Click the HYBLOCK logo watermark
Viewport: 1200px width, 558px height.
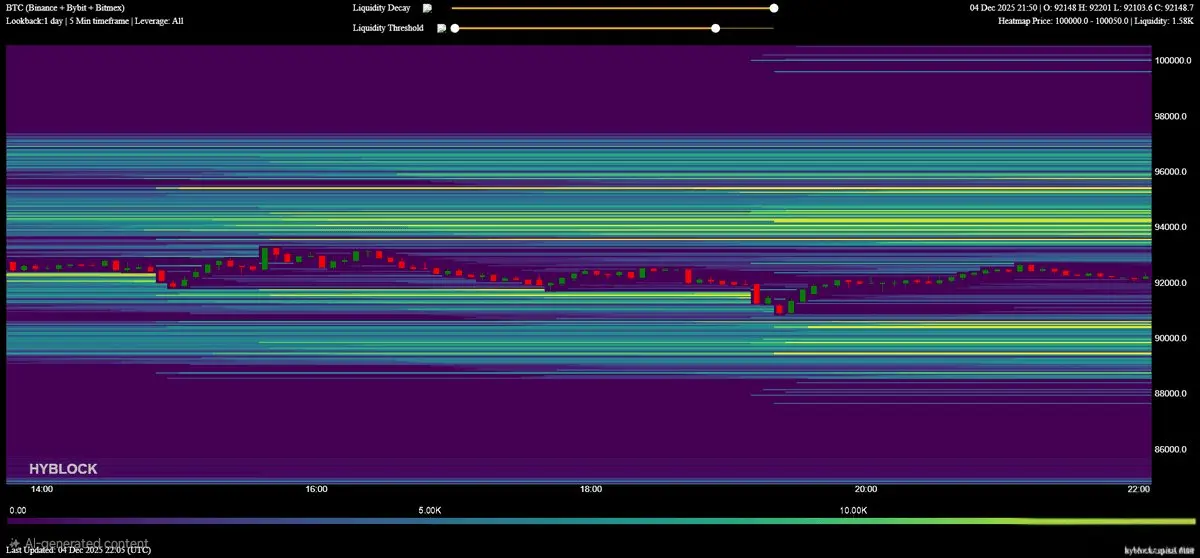click(63, 468)
